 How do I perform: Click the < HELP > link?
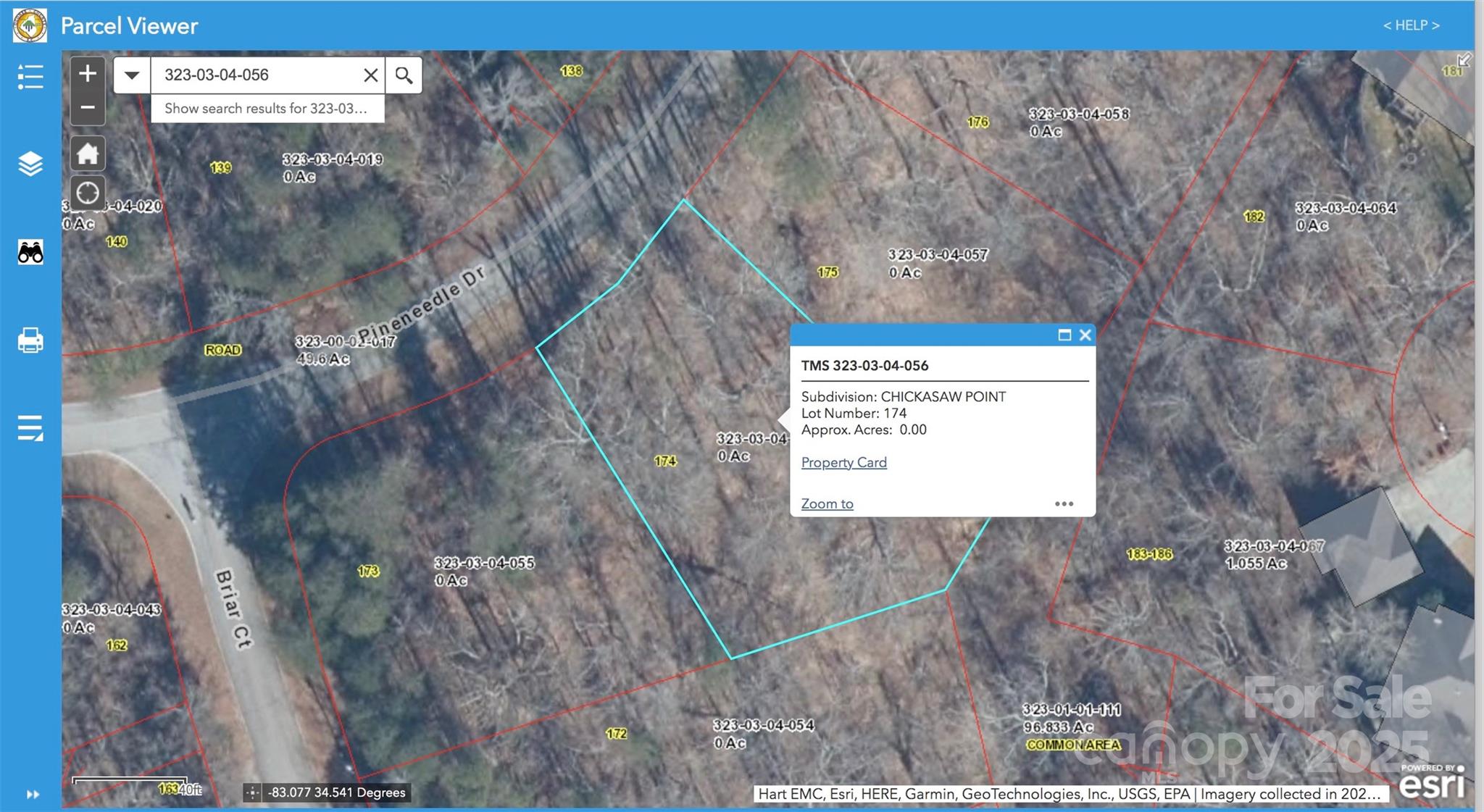click(1411, 25)
